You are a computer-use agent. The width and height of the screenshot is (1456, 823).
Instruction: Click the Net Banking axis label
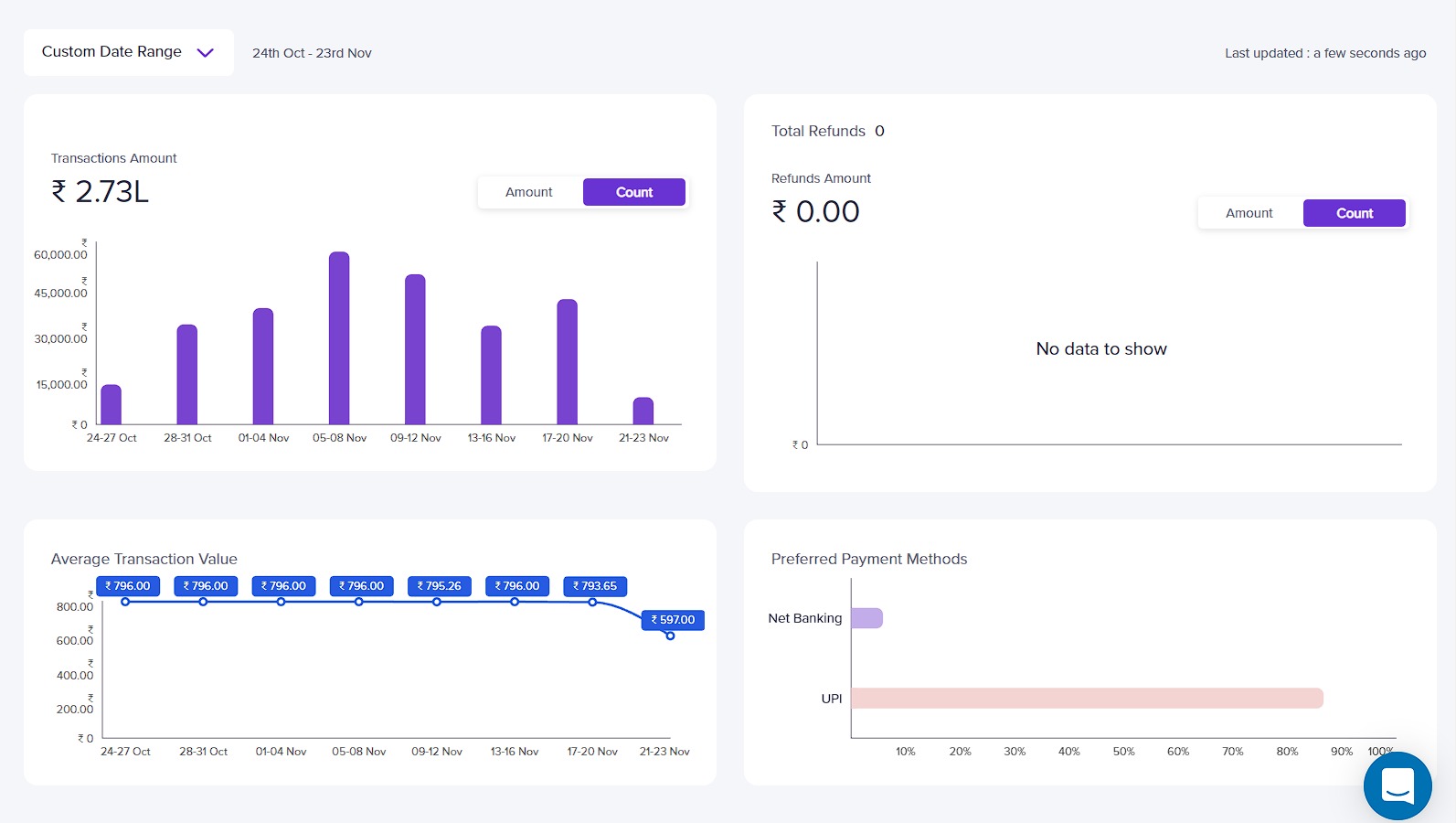(x=805, y=618)
